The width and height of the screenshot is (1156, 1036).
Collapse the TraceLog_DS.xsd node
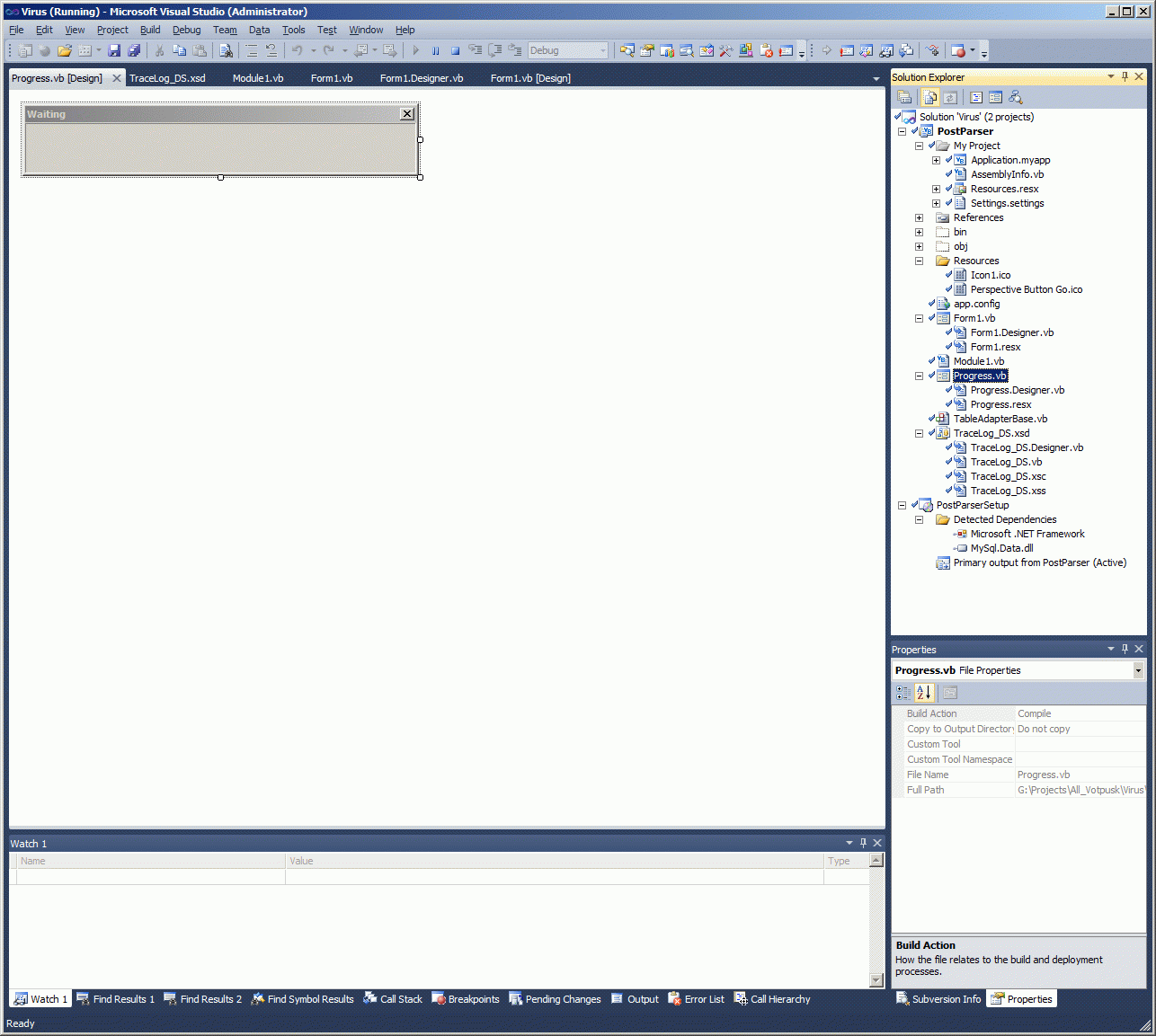[919, 433]
